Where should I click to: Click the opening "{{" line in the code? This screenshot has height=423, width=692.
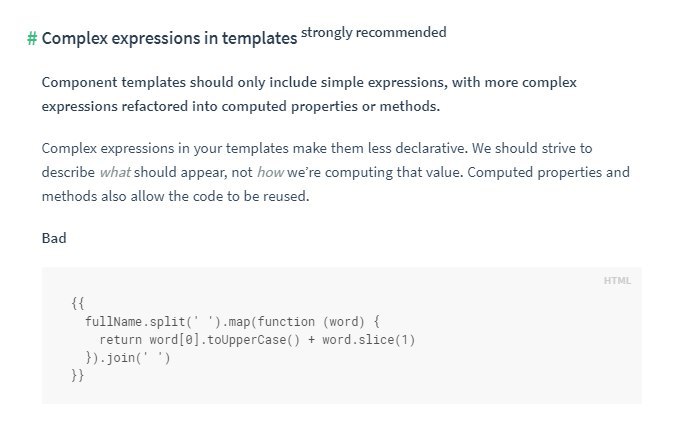(79, 303)
